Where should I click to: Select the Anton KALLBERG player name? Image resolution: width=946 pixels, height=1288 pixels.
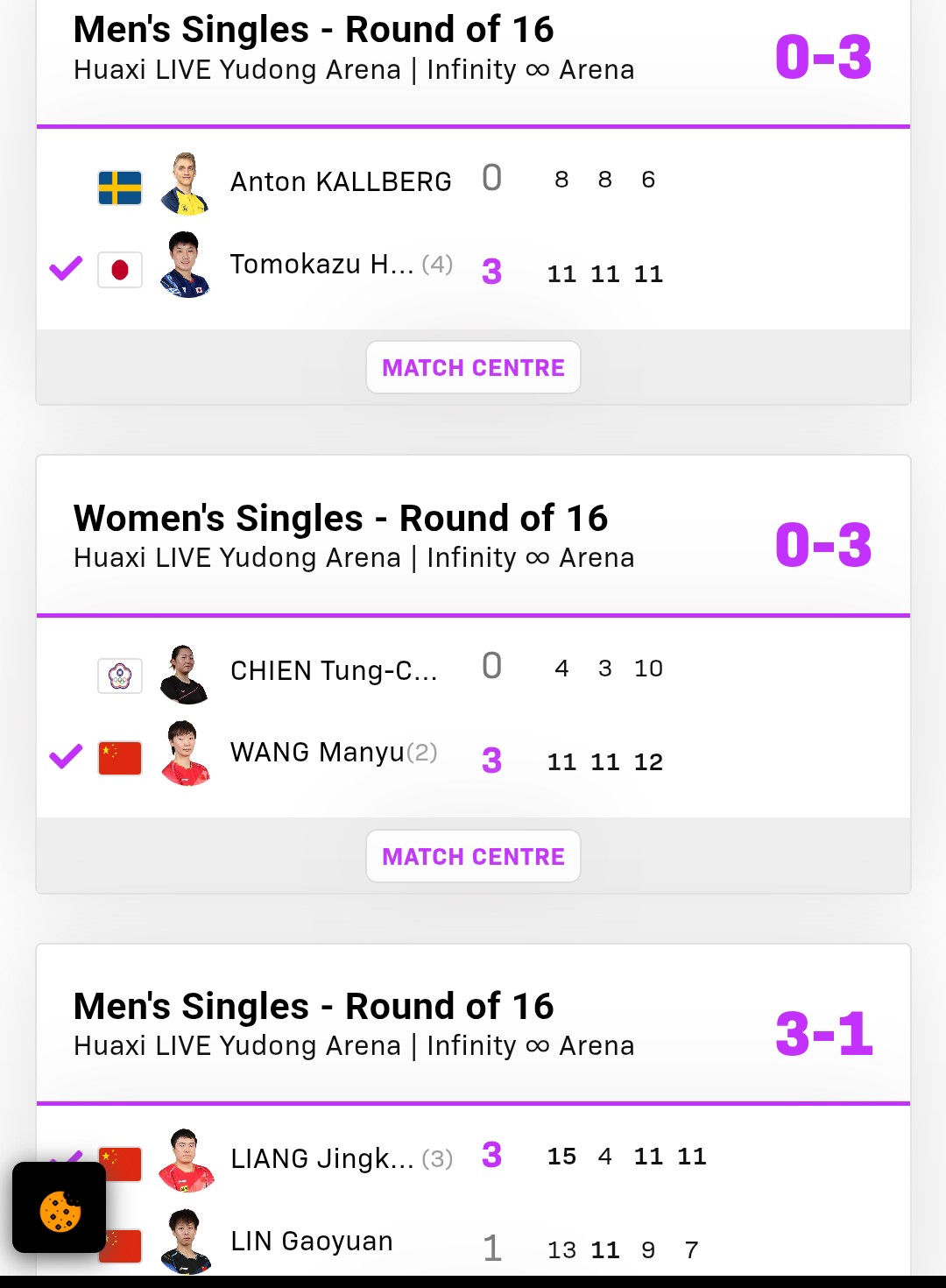[x=341, y=181]
